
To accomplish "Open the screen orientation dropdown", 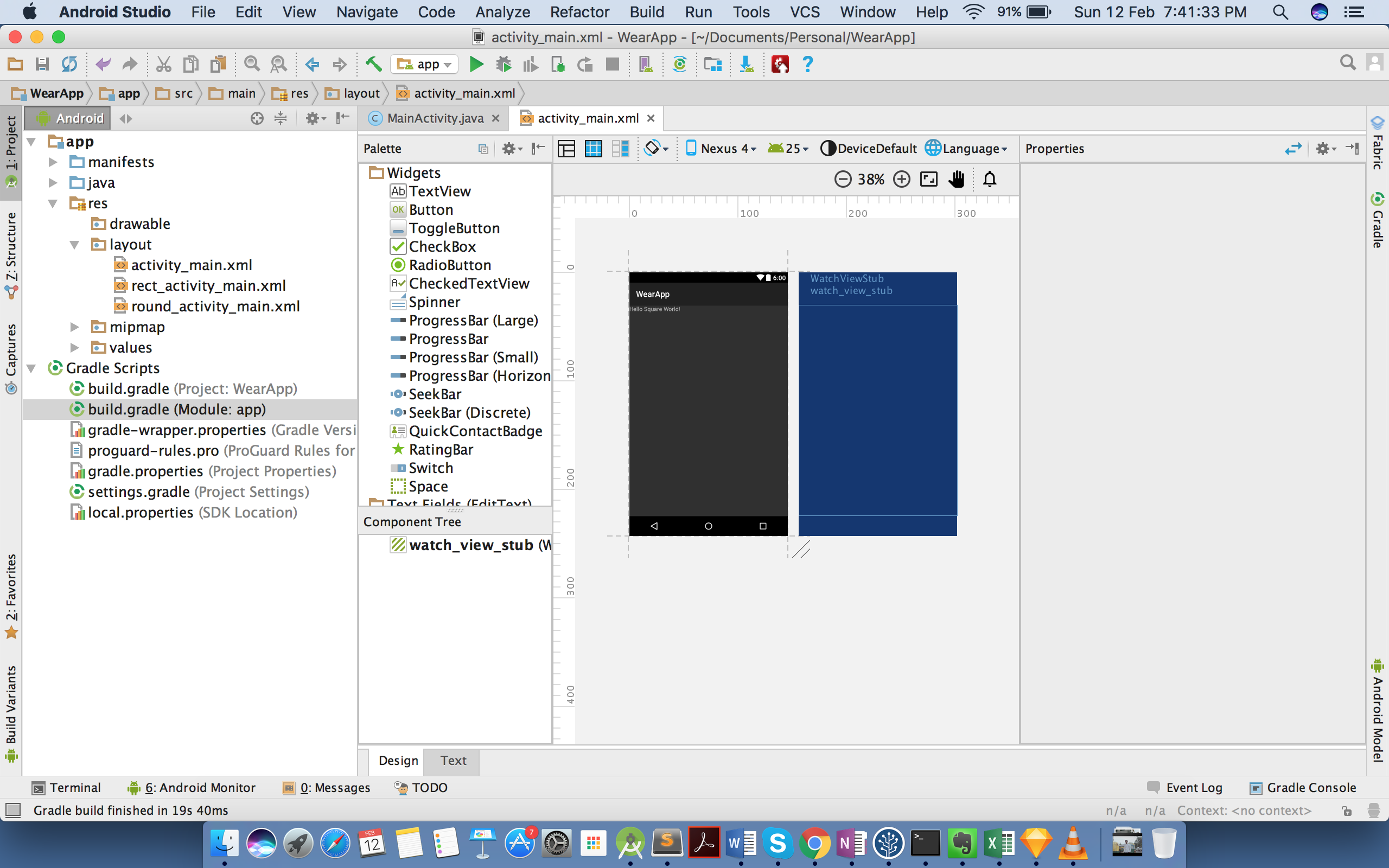I will click(x=656, y=149).
